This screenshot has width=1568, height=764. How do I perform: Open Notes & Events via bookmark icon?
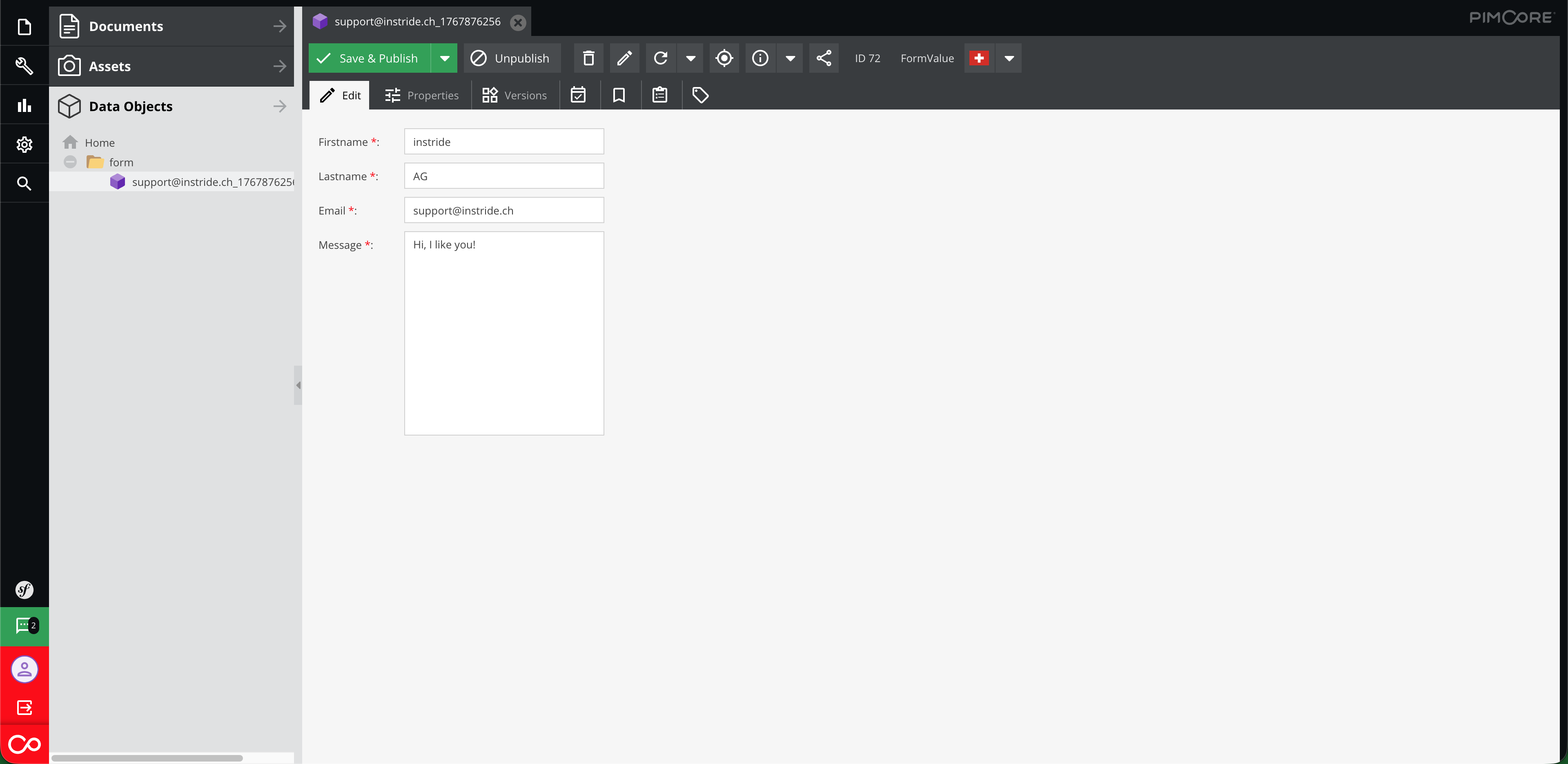point(619,95)
